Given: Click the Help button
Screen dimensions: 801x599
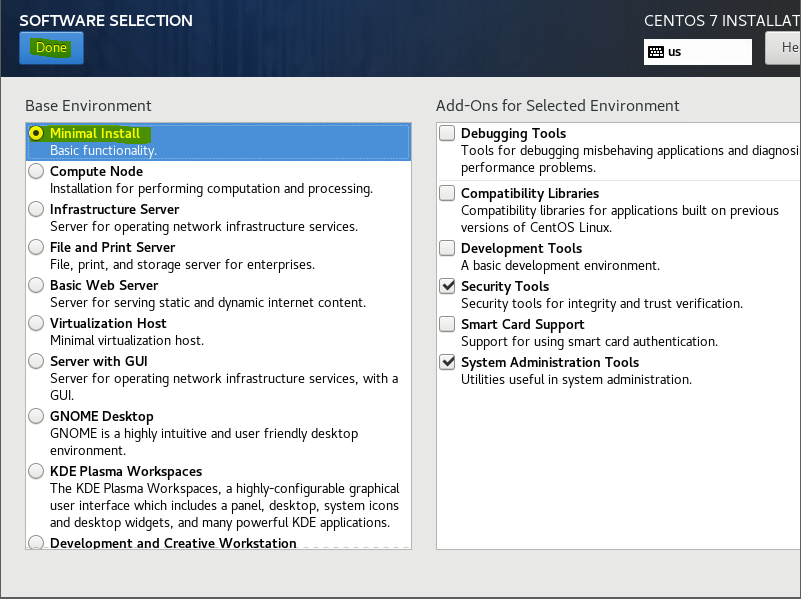Looking at the screenshot, I should [784, 48].
